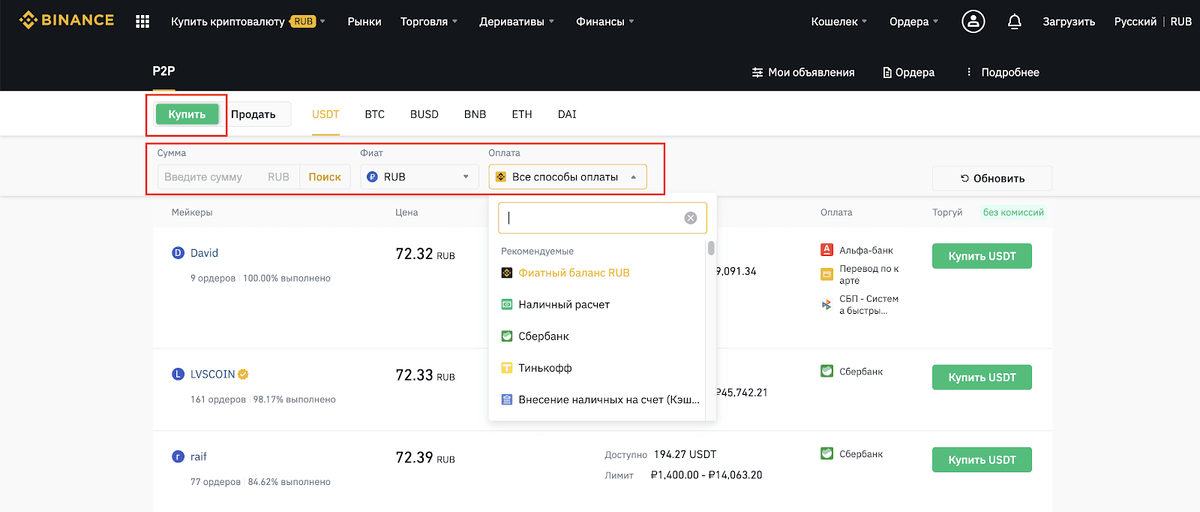Image resolution: width=1200 pixels, height=512 pixels.
Task: Click raif's maker avatar icon
Action: (178, 456)
